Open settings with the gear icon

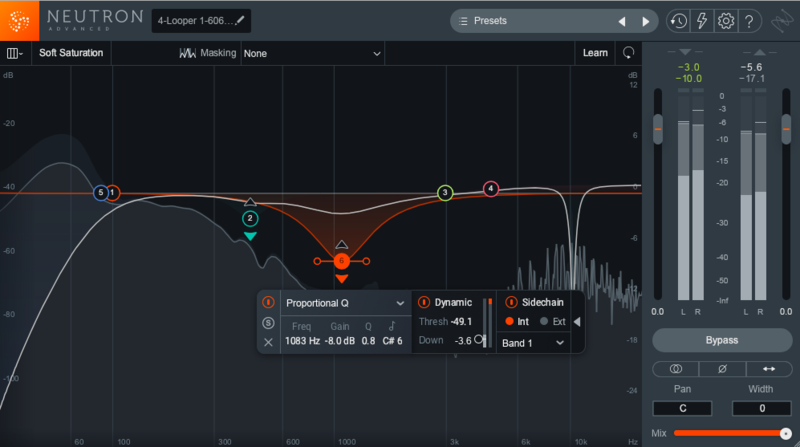tap(726, 21)
